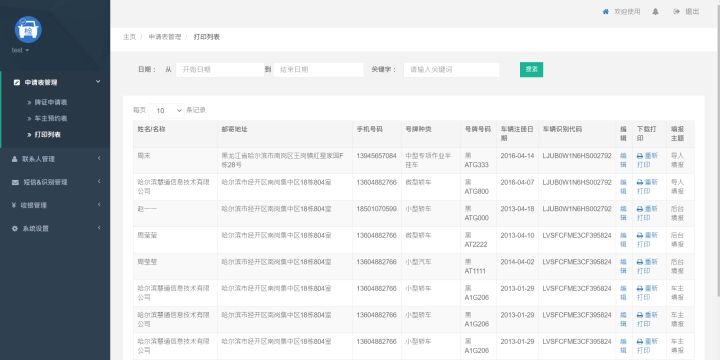Click the 开始日期 start date field
Image resolution: width=720 pixels, height=360 pixels.
pyautogui.click(x=220, y=70)
